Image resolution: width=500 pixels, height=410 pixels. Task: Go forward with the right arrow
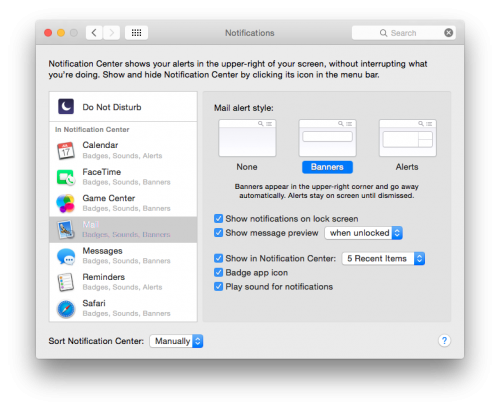pyautogui.click(x=111, y=33)
